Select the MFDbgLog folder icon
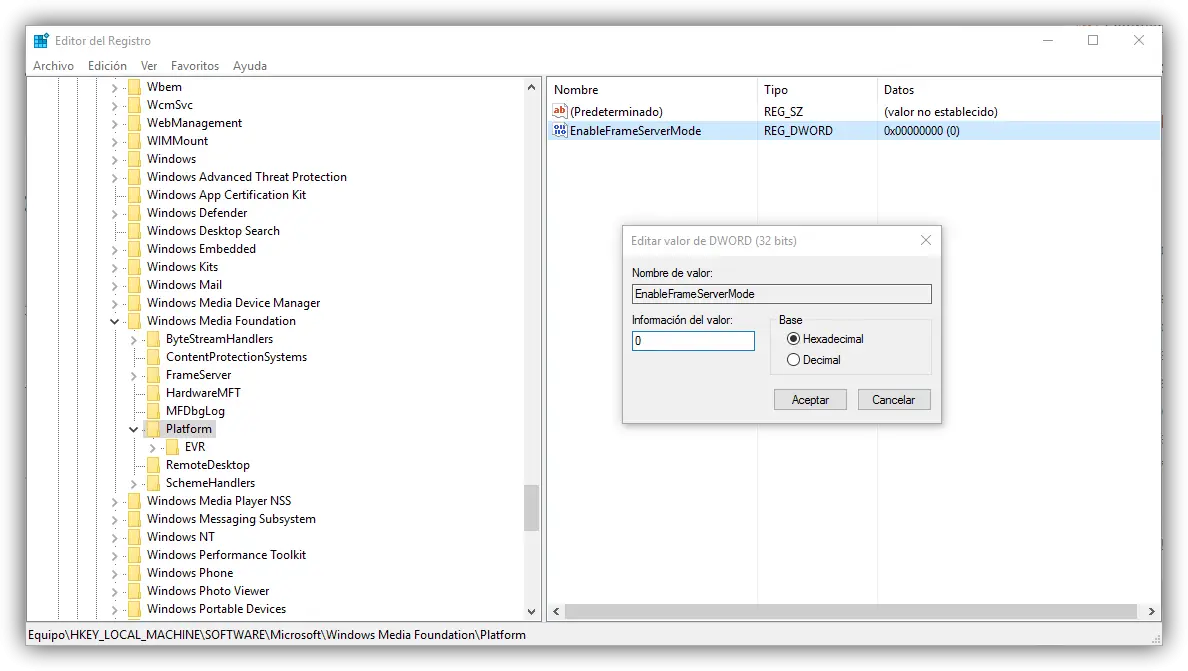Image resolution: width=1188 pixels, height=671 pixels. click(154, 410)
